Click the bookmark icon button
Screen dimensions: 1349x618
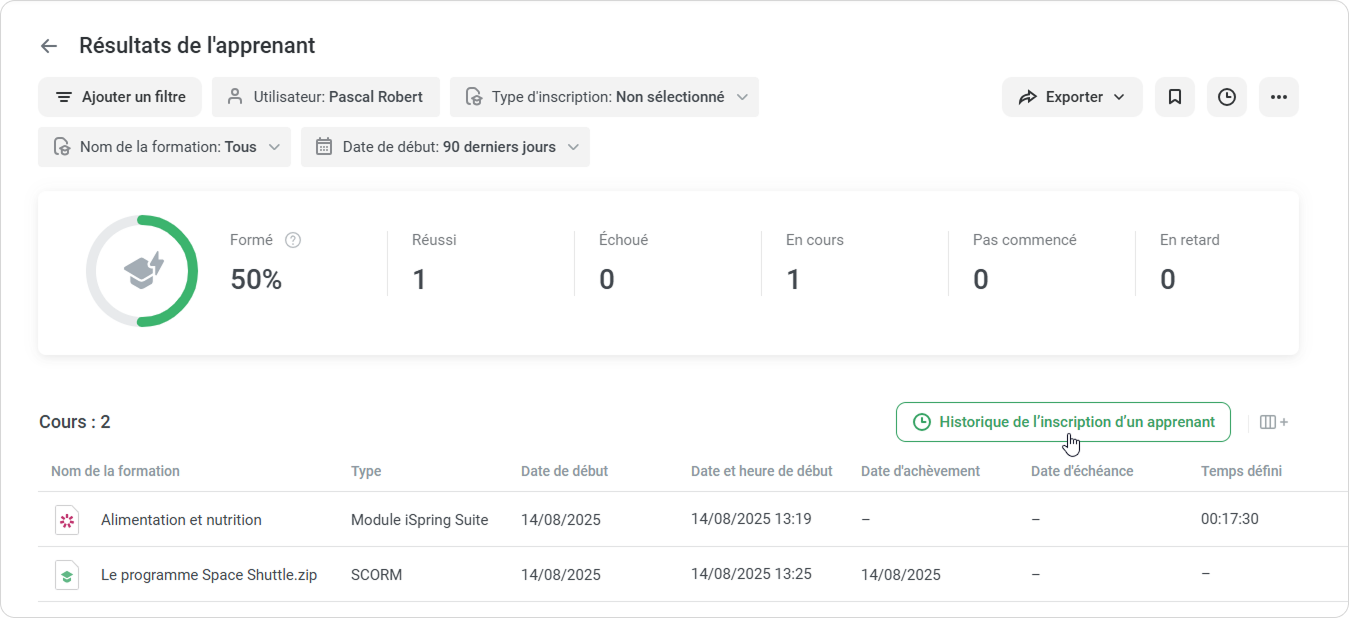pyautogui.click(x=1175, y=97)
